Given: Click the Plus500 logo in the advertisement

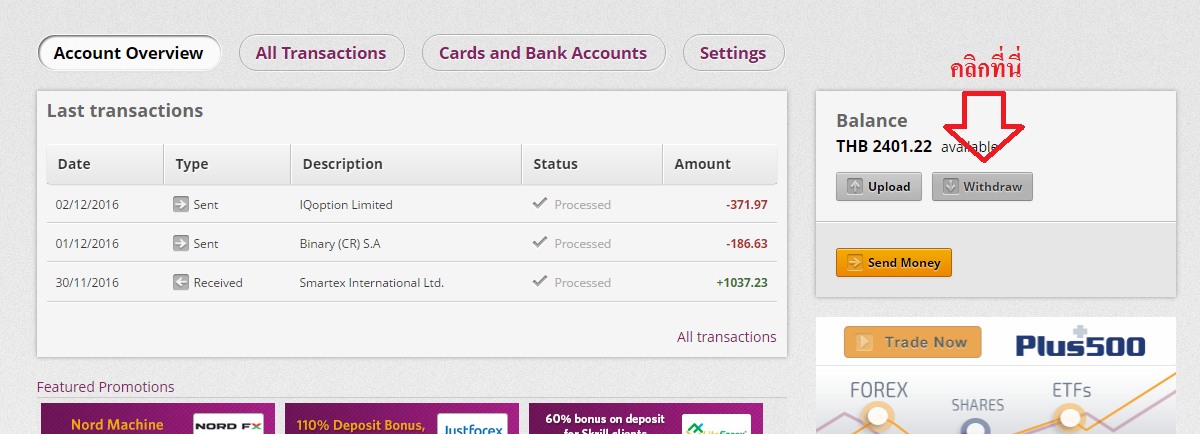Looking at the screenshot, I should tap(1080, 344).
